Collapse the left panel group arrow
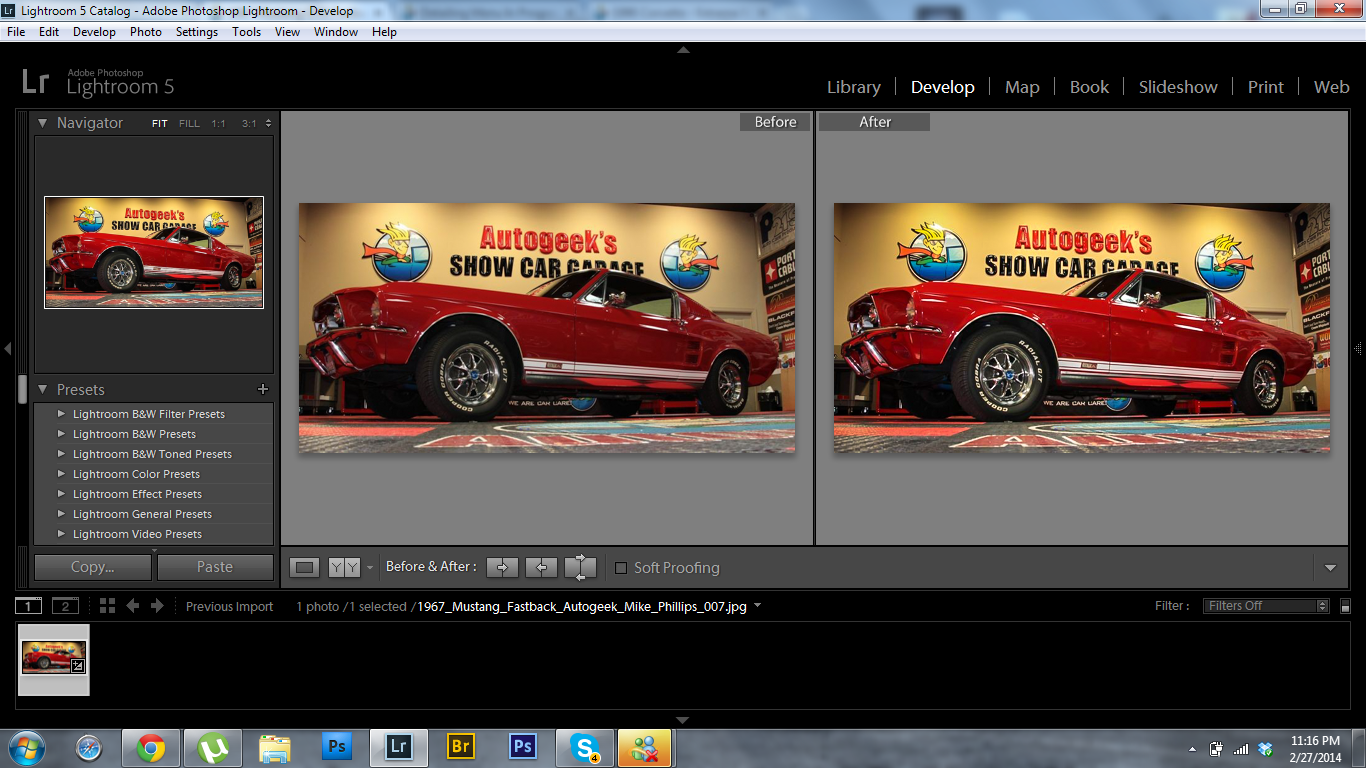Image resolution: width=1366 pixels, height=768 pixels. click(x=7, y=348)
